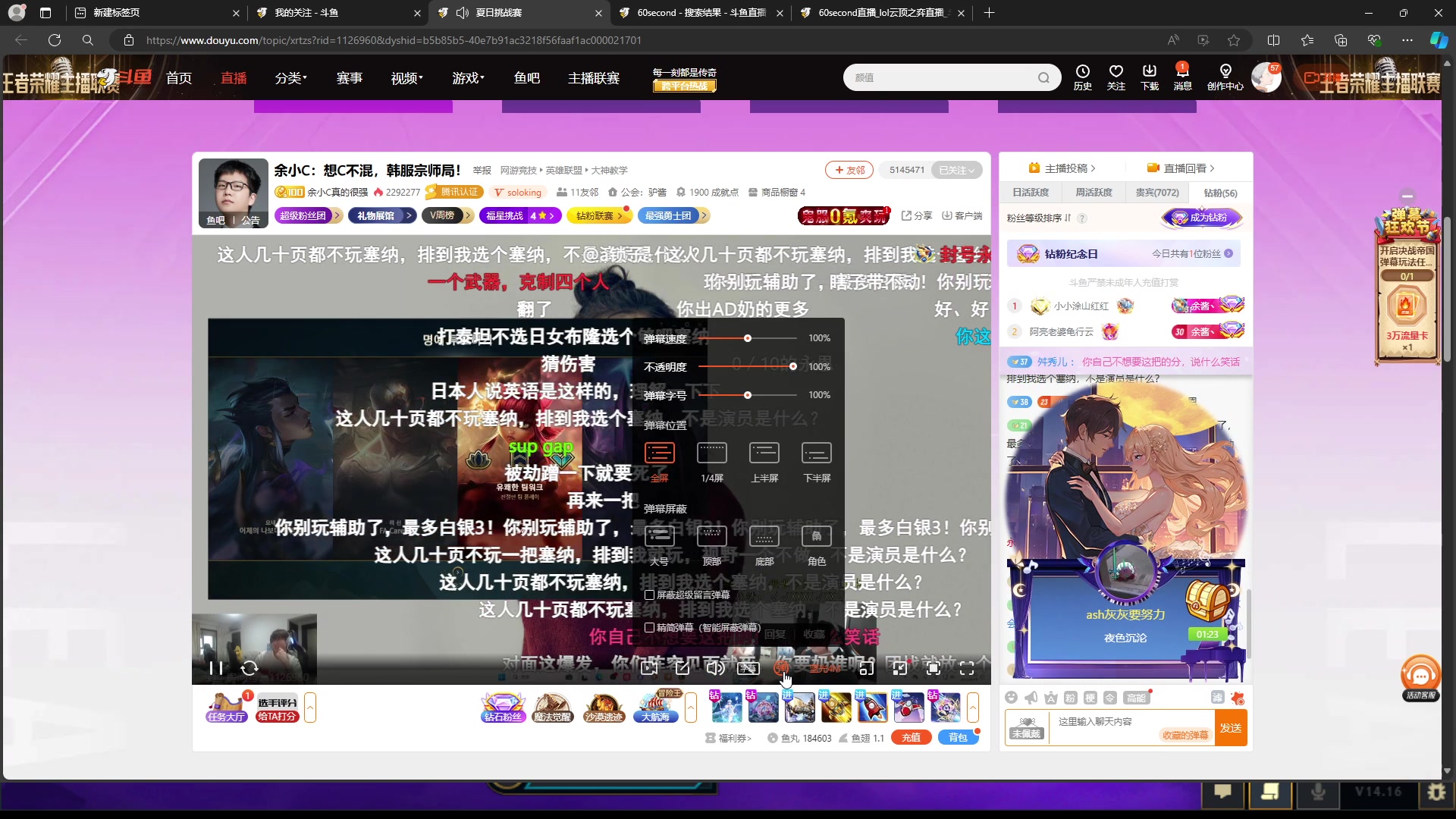This screenshot has height=819, width=1456.
Task: Toggle the danmaku 弹 icon in player
Action: click(x=782, y=668)
